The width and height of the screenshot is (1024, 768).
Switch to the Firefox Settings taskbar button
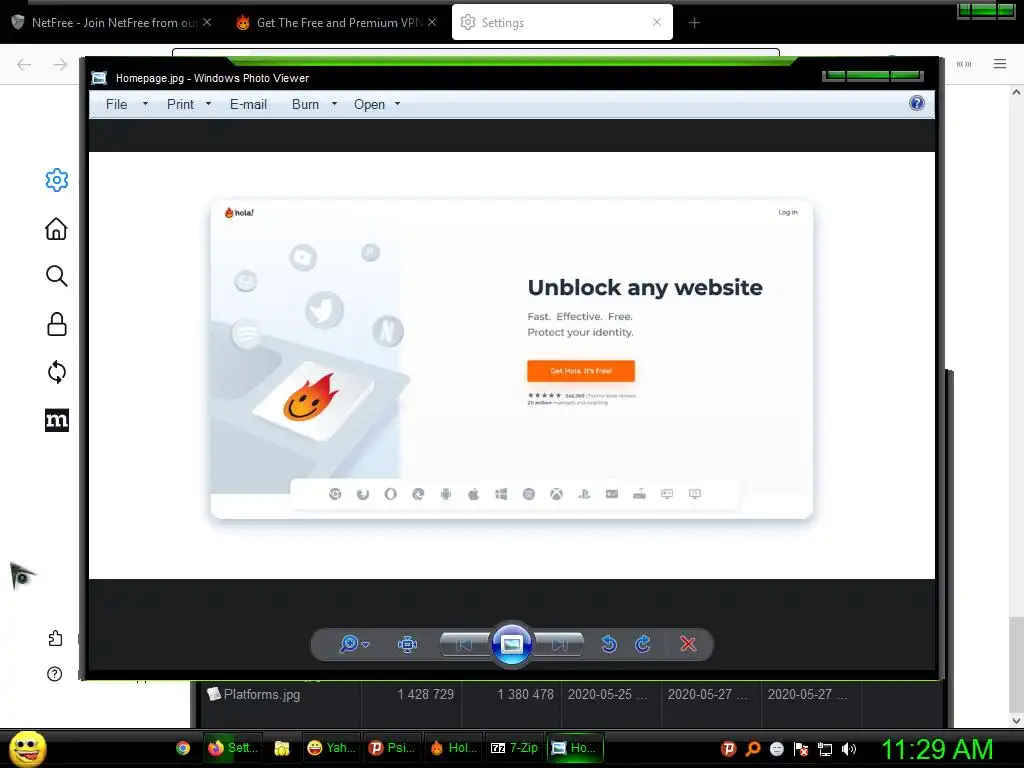232,748
